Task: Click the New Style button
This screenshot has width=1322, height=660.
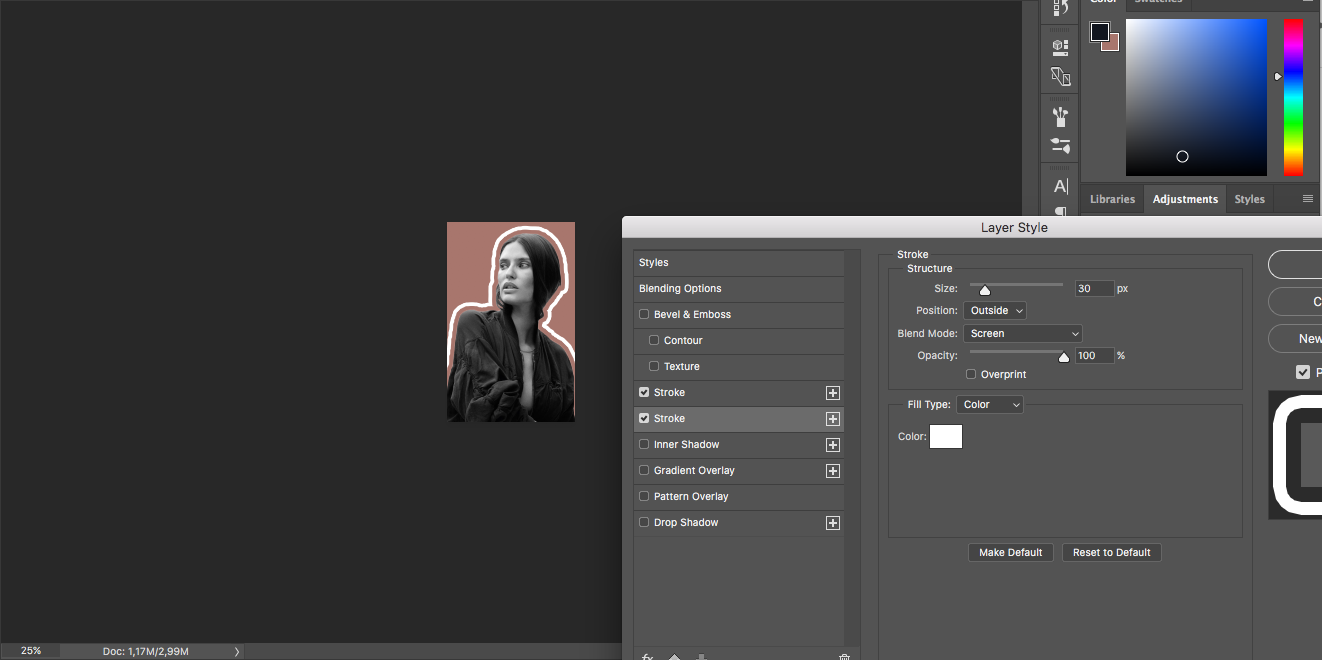Action: click(1296, 338)
